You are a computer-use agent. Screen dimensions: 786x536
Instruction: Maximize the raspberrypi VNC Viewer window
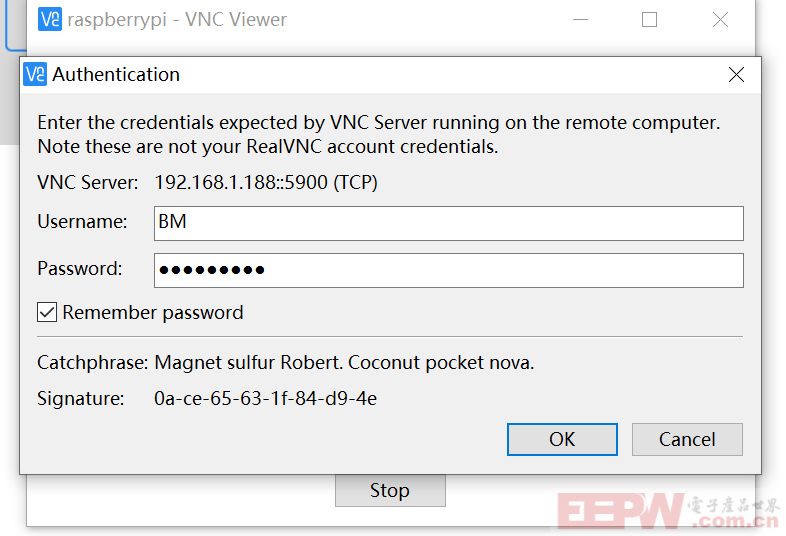(649, 20)
